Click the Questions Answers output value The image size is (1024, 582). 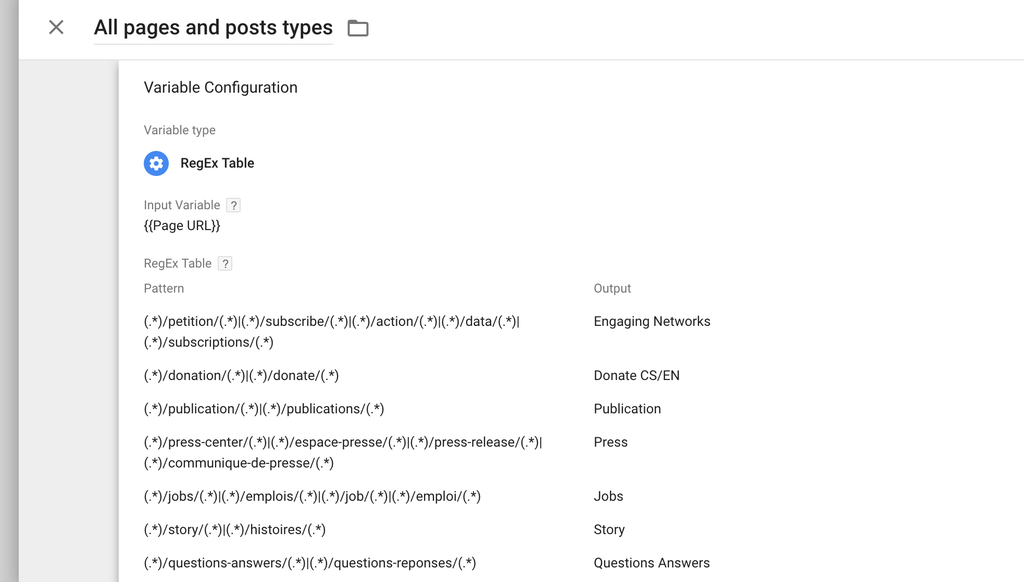(652, 563)
